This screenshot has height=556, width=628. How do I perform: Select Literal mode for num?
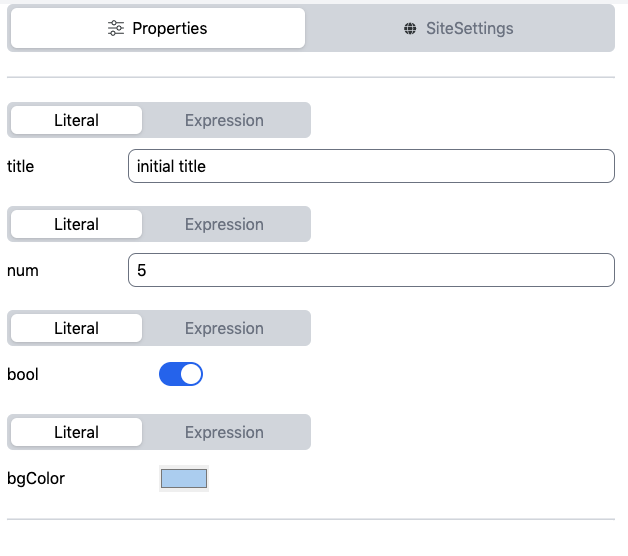(x=76, y=224)
